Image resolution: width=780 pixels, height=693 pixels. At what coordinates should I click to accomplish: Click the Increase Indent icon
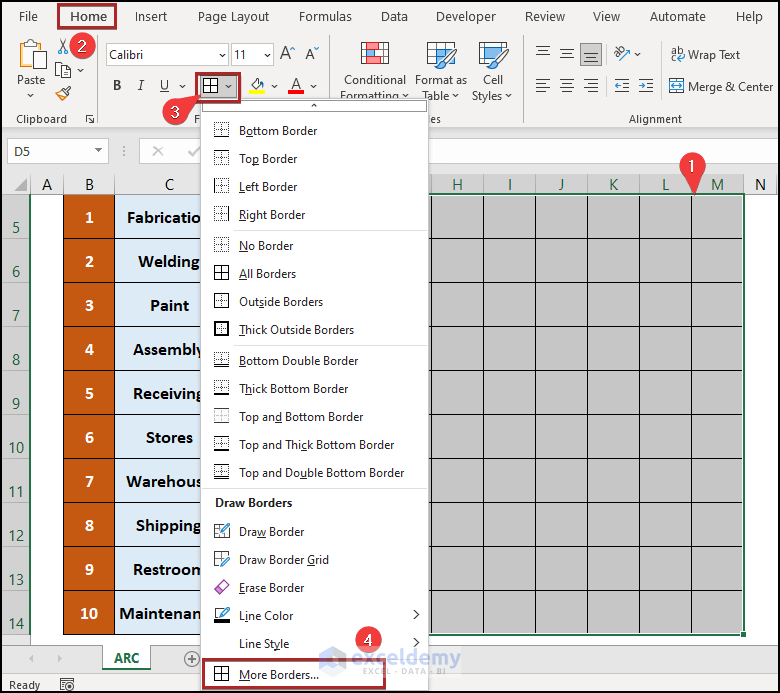[646, 86]
